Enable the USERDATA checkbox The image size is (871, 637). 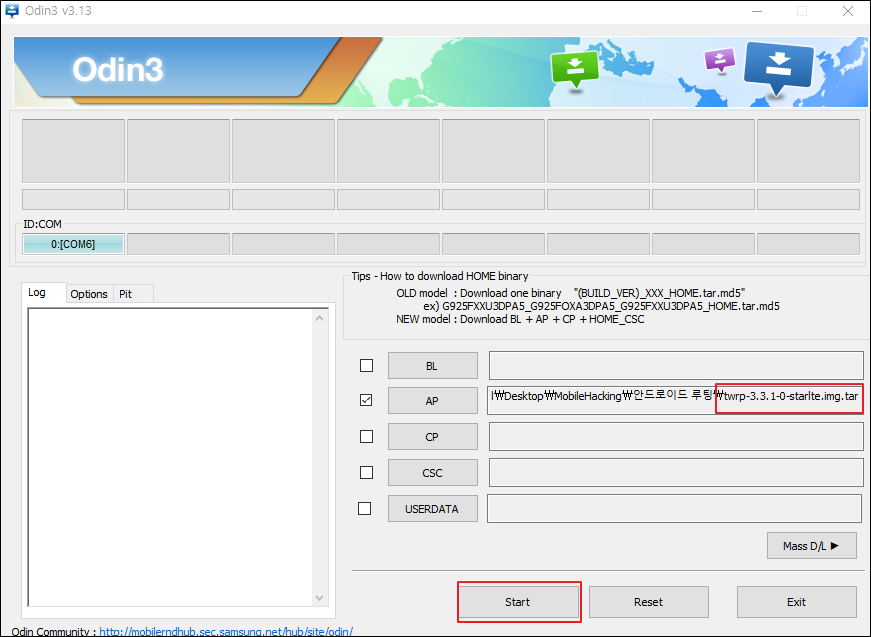tap(364, 508)
